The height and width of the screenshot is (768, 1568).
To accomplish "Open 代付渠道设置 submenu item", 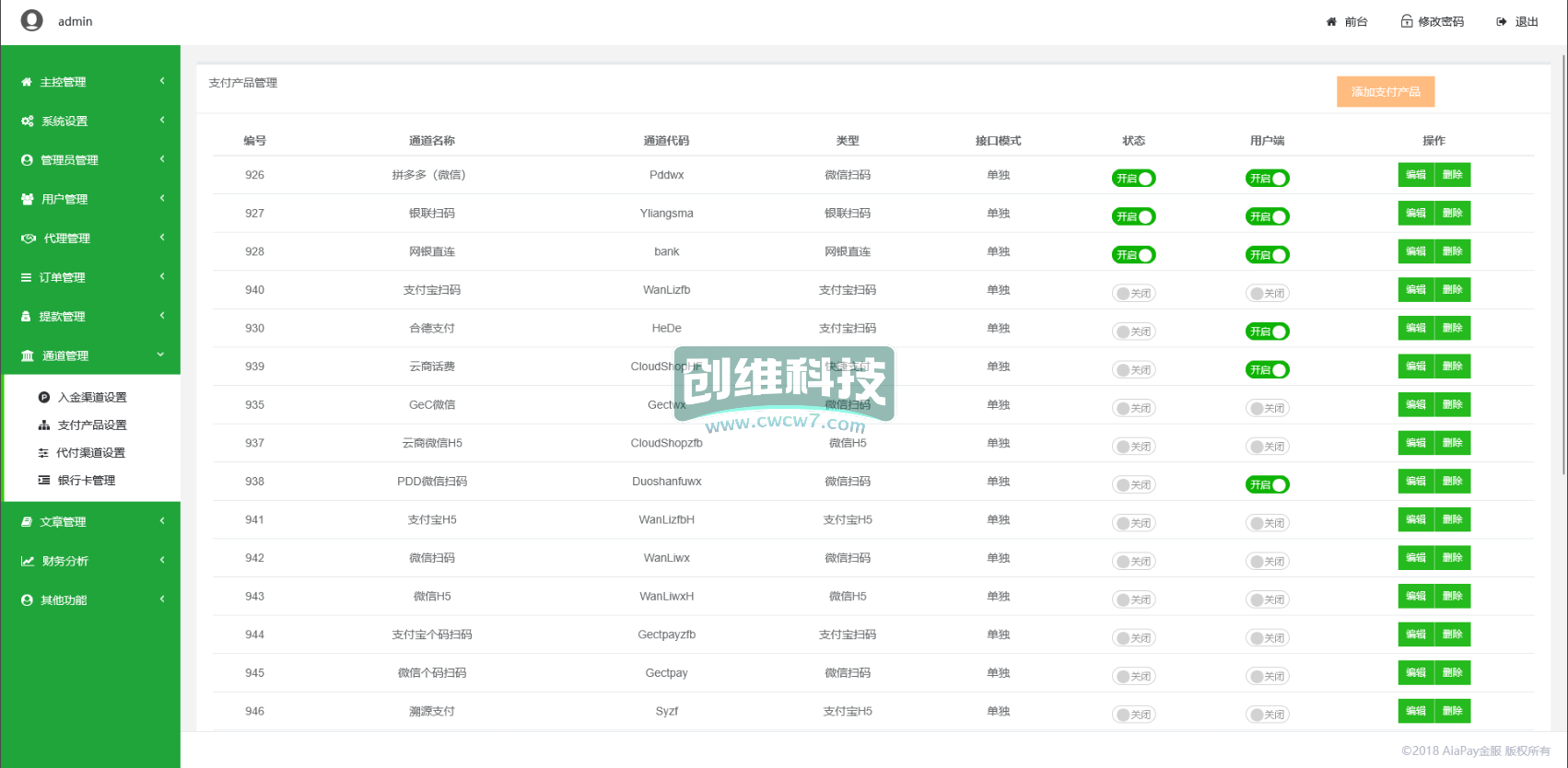I will [x=90, y=452].
